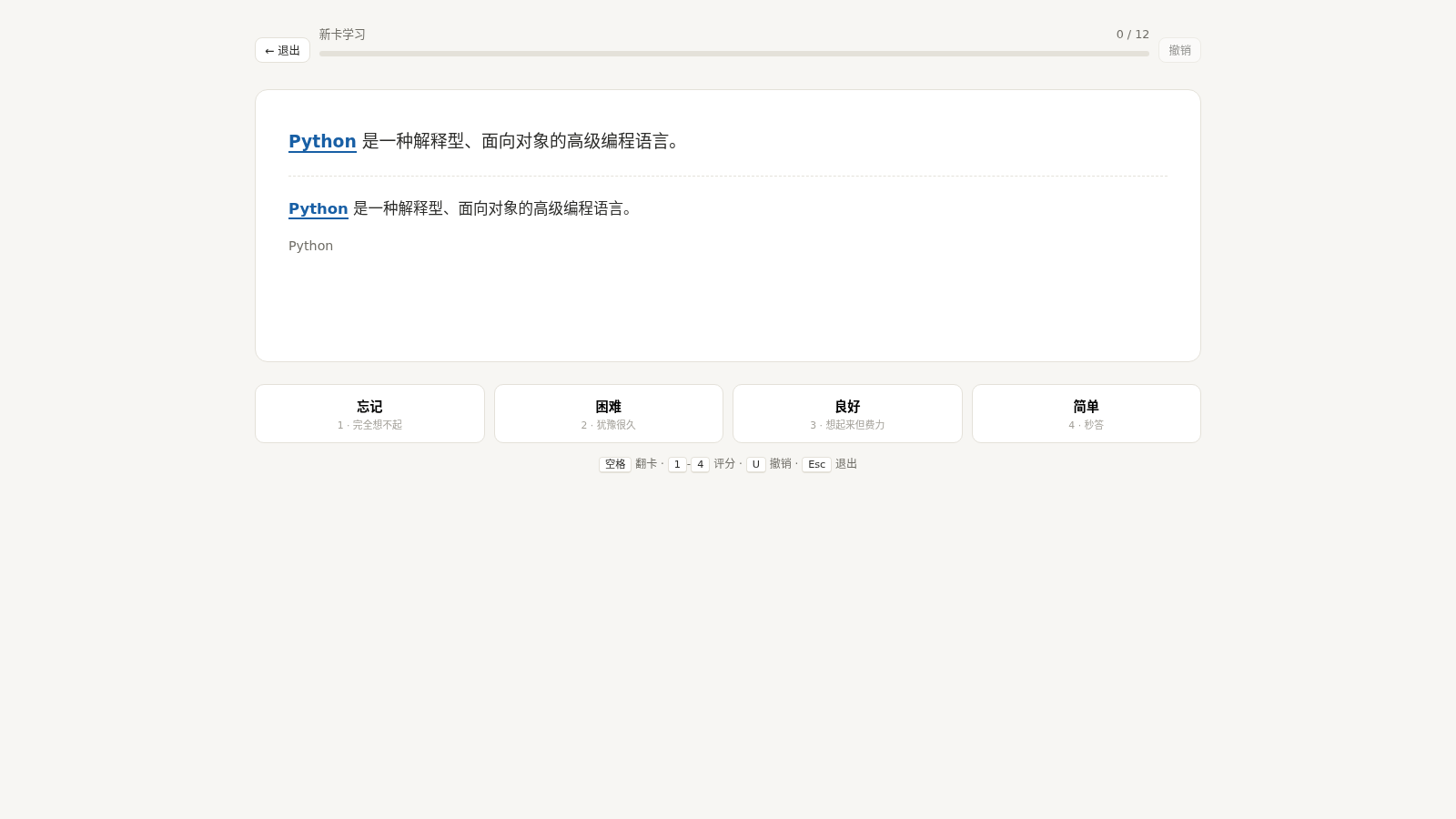Viewport: 1456px width, 819px height.
Task: Click the 0 / 12 progress counter
Action: click(x=1133, y=35)
